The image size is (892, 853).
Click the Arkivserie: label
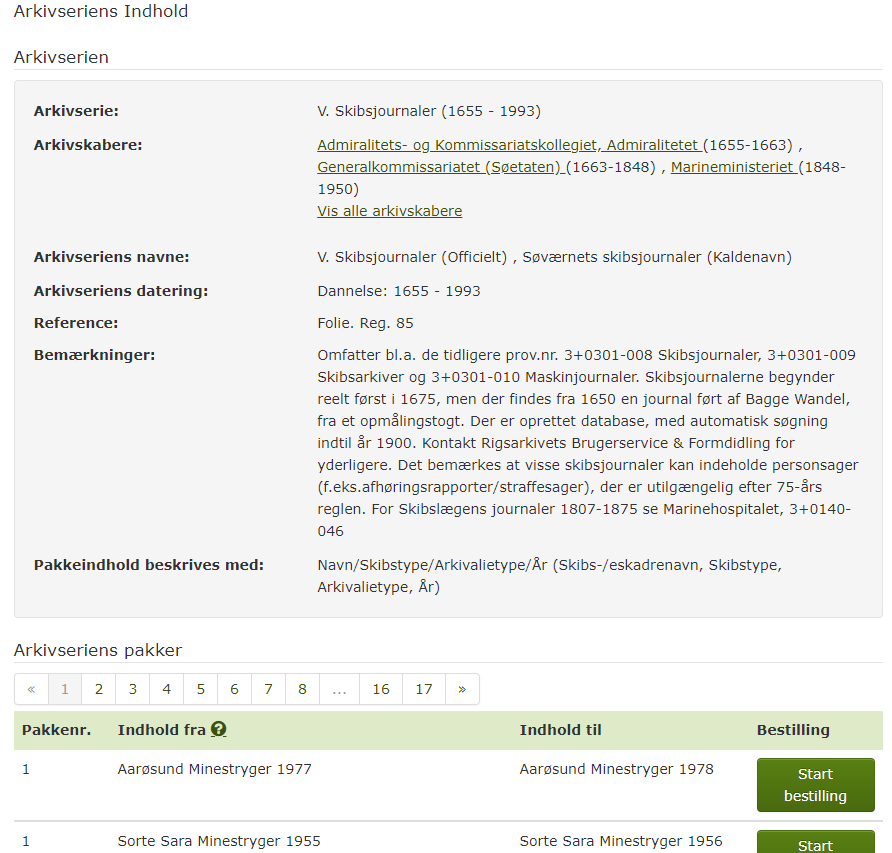76,111
